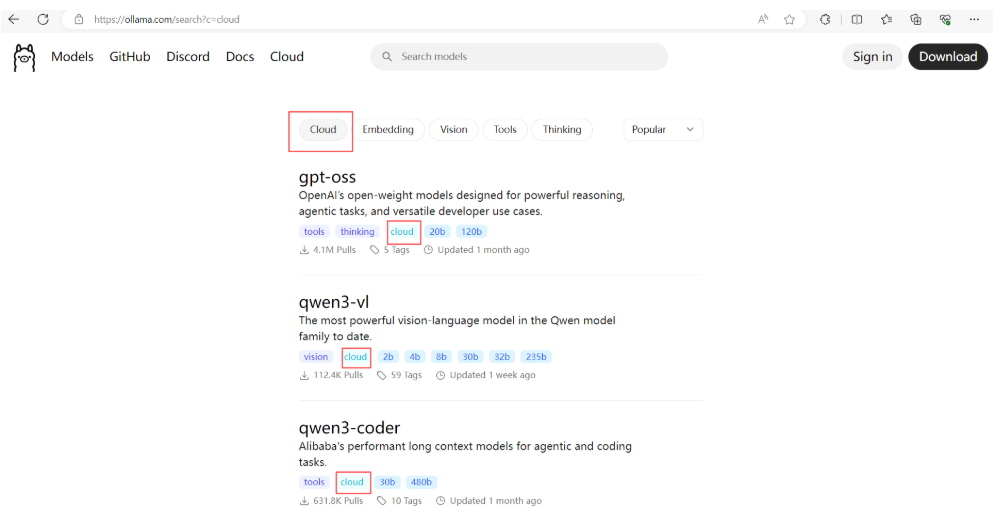Click the 10 Tags text under qwen3-coder
Viewport: 1004px width, 530px height.
tap(406, 501)
